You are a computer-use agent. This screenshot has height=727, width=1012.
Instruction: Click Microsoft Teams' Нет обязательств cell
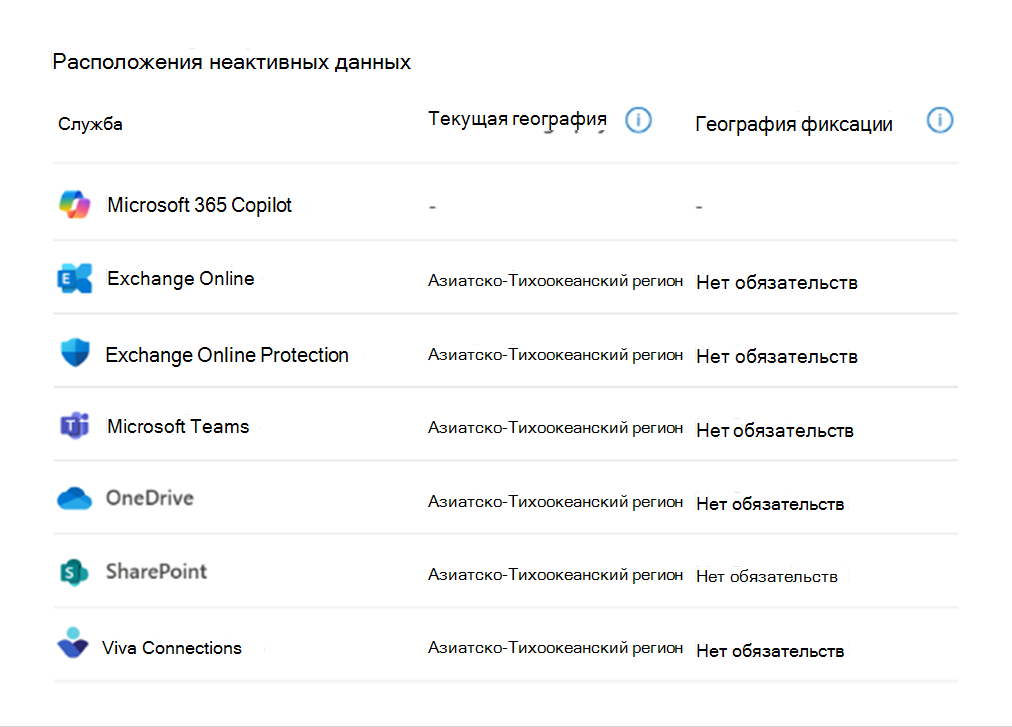pyautogui.click(x=775, y=431)
